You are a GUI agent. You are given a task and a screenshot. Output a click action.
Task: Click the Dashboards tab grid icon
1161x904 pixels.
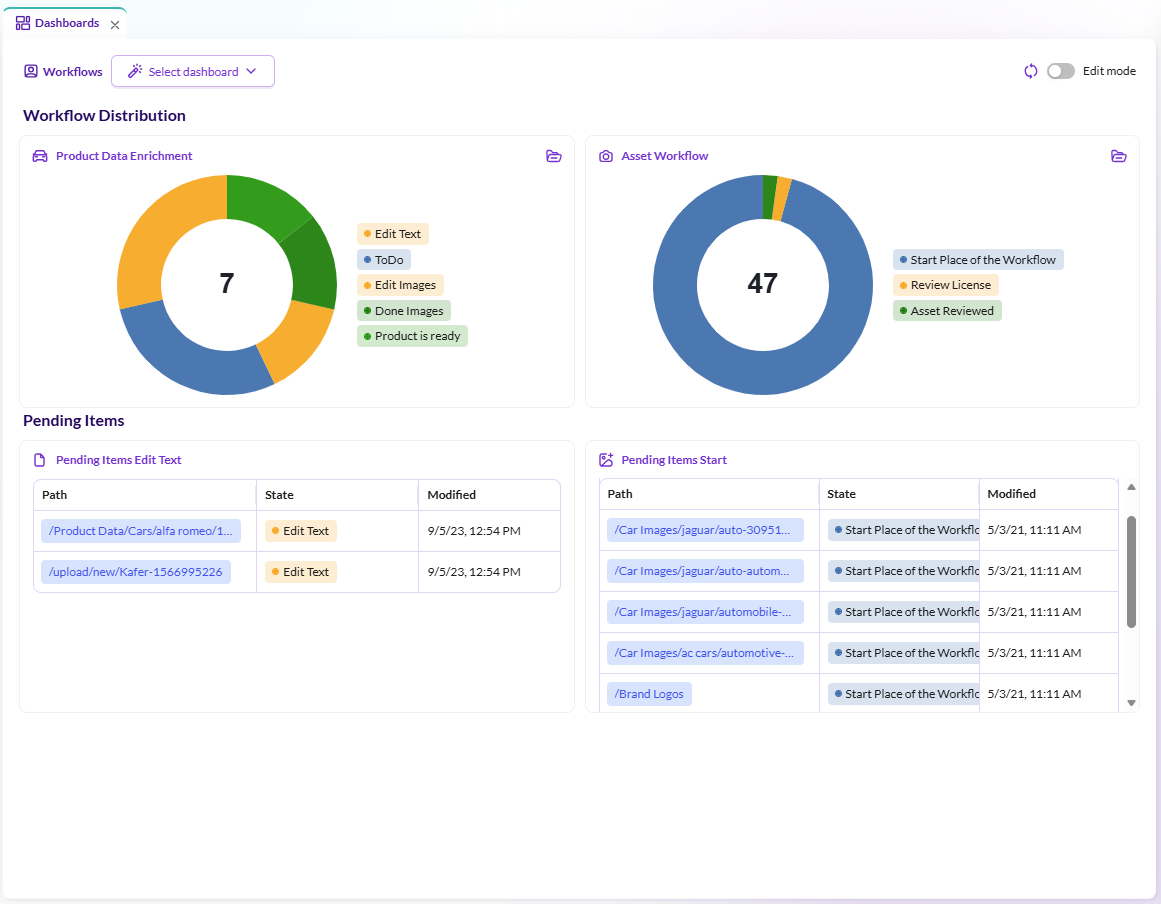point(23,23)
